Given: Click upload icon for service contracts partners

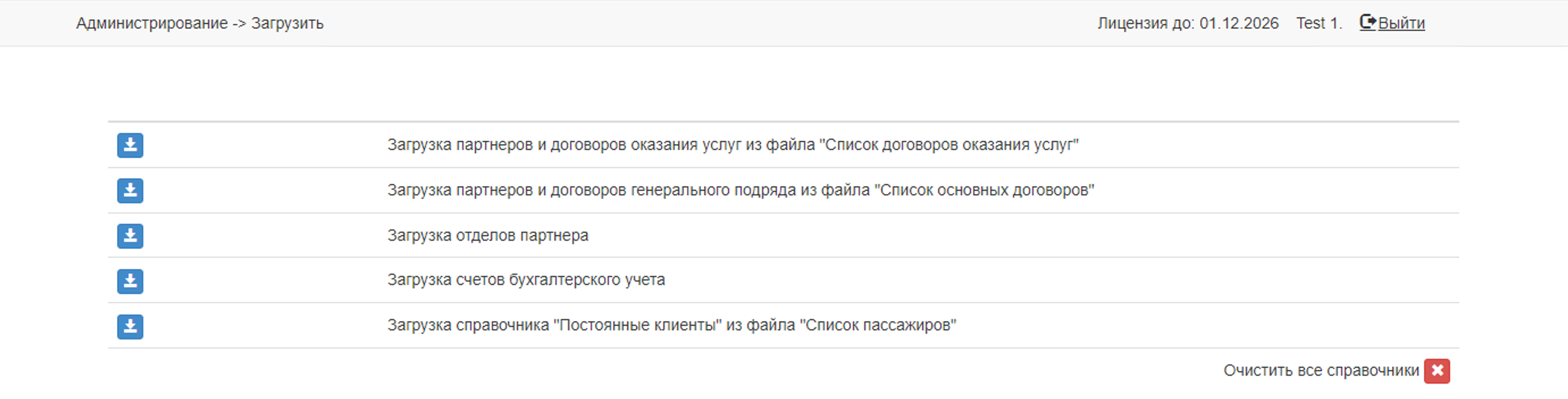Looking at the screenshot, I should (130, 145).
